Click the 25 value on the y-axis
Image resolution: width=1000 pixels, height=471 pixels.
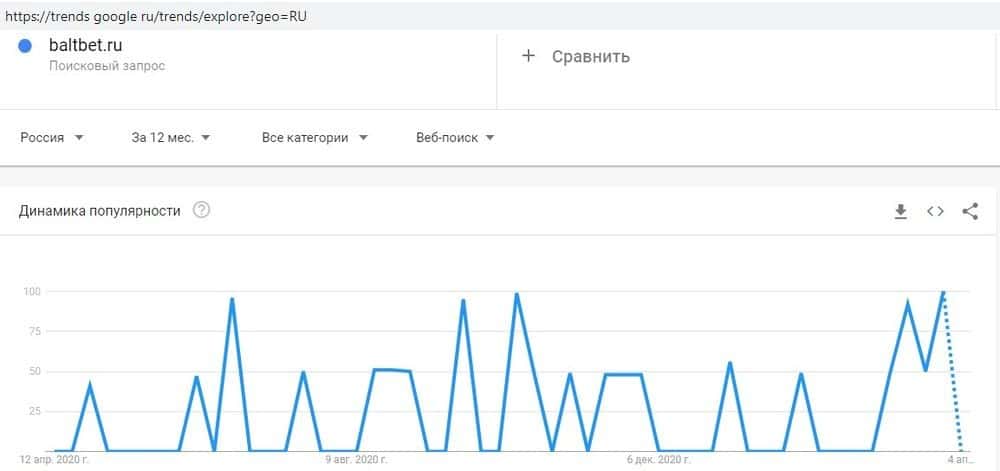click(x=35, y=411)
